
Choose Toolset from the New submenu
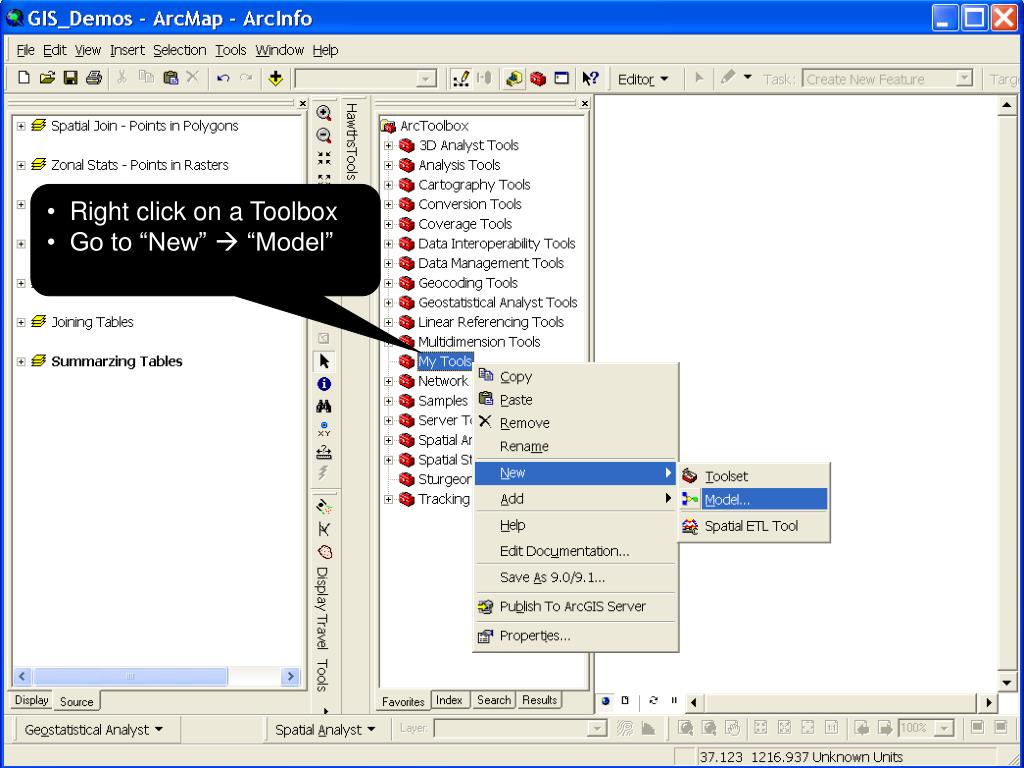point(754,476)
